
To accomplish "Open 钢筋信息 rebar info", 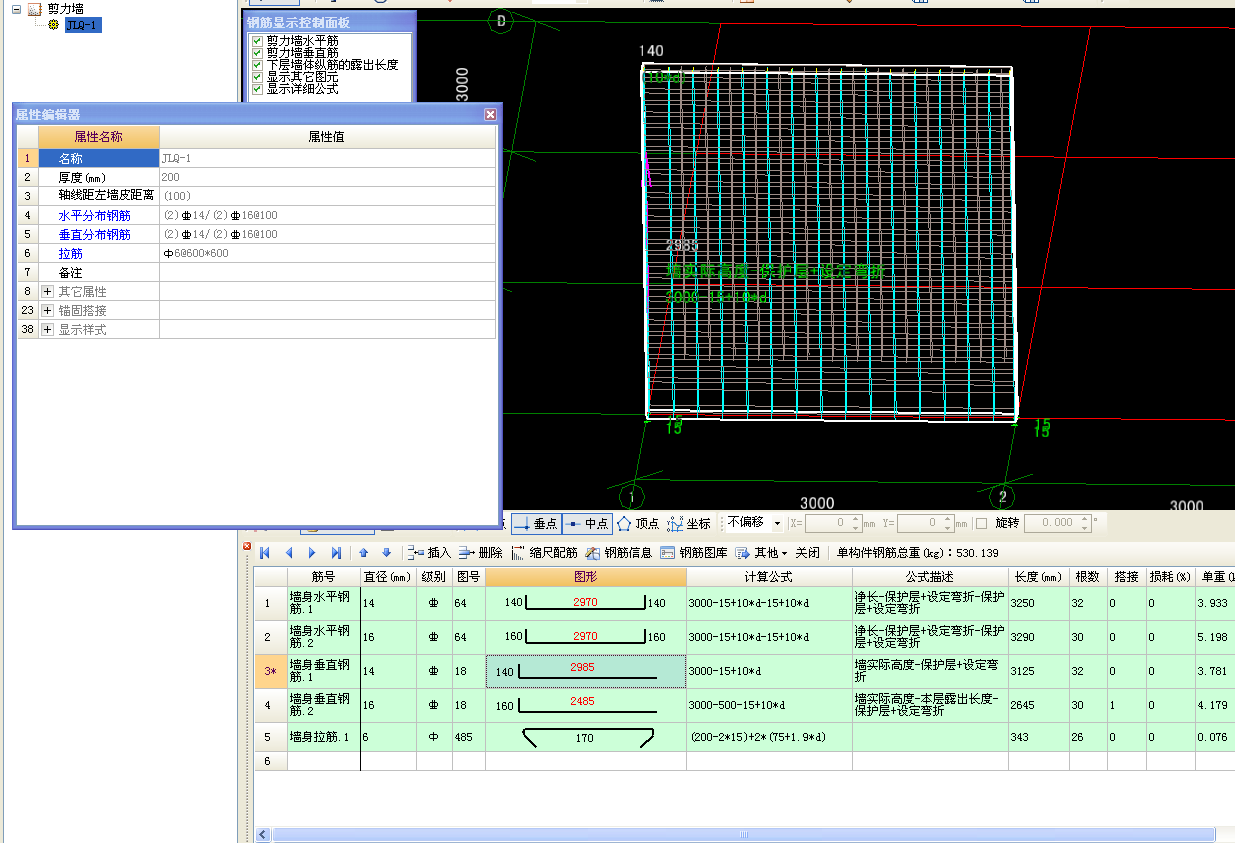I will pos(619,552).
